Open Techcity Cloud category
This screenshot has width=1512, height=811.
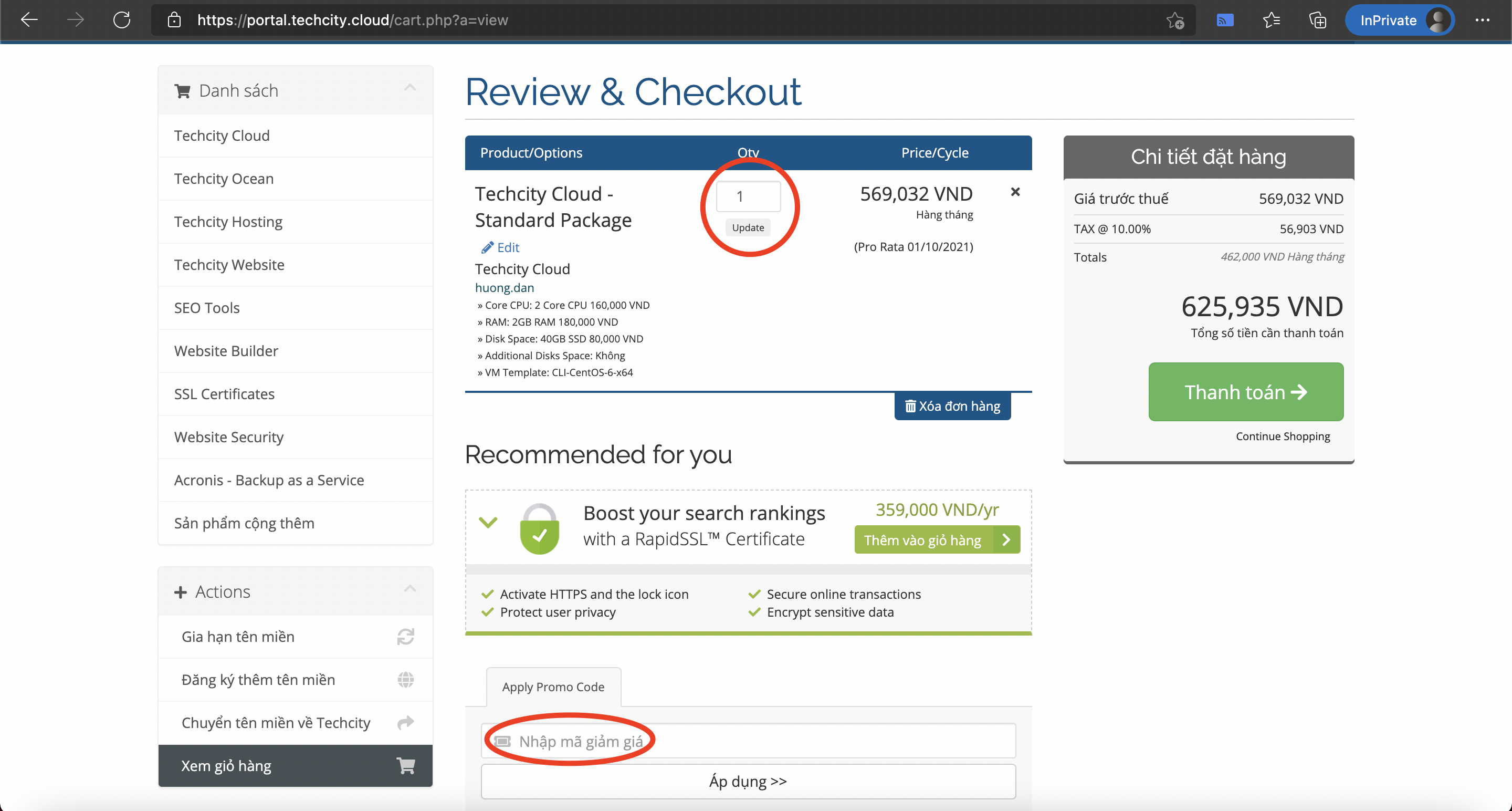pos(295,136)
